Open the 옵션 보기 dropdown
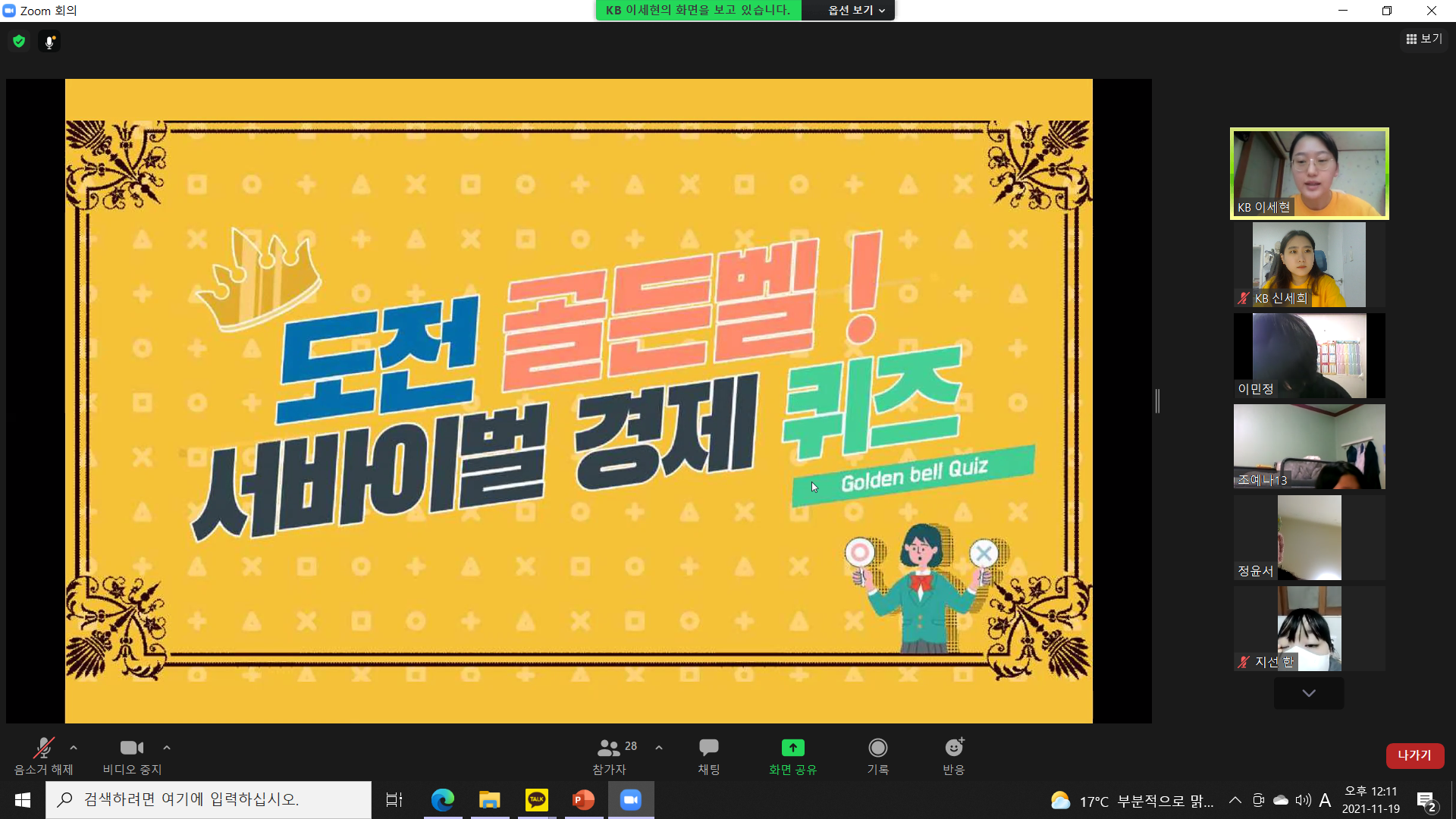 [856, 10]
